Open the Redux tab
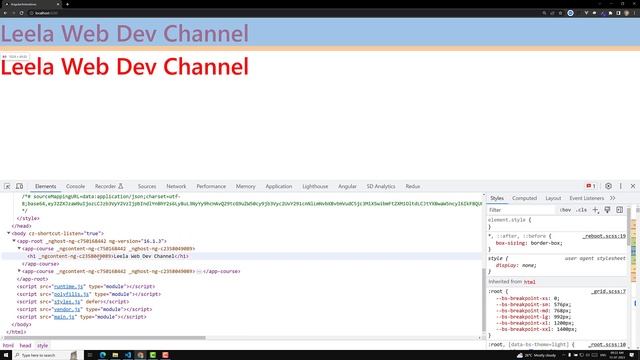Screen dimensions: 640x360 413,186
